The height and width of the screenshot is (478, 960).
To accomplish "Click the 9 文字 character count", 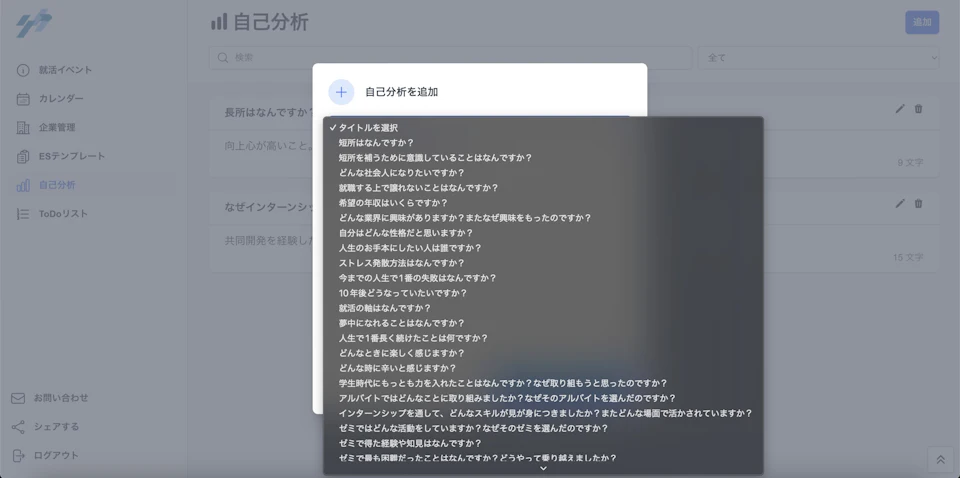I will click(x=910, y=163).
